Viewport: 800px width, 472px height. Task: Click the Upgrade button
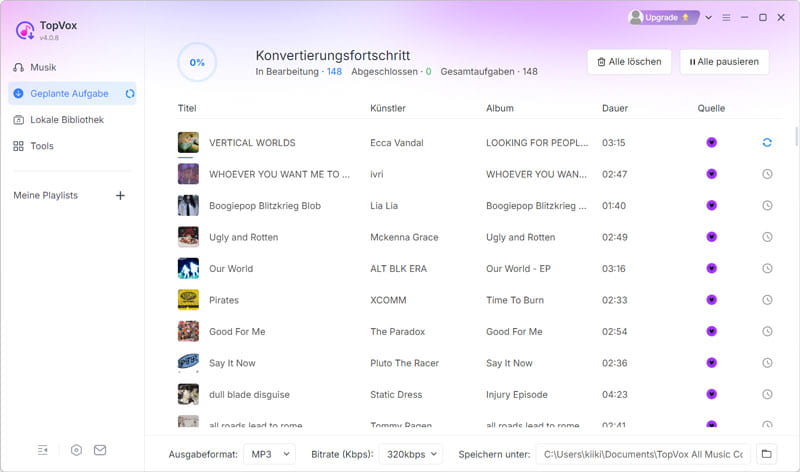663,17
